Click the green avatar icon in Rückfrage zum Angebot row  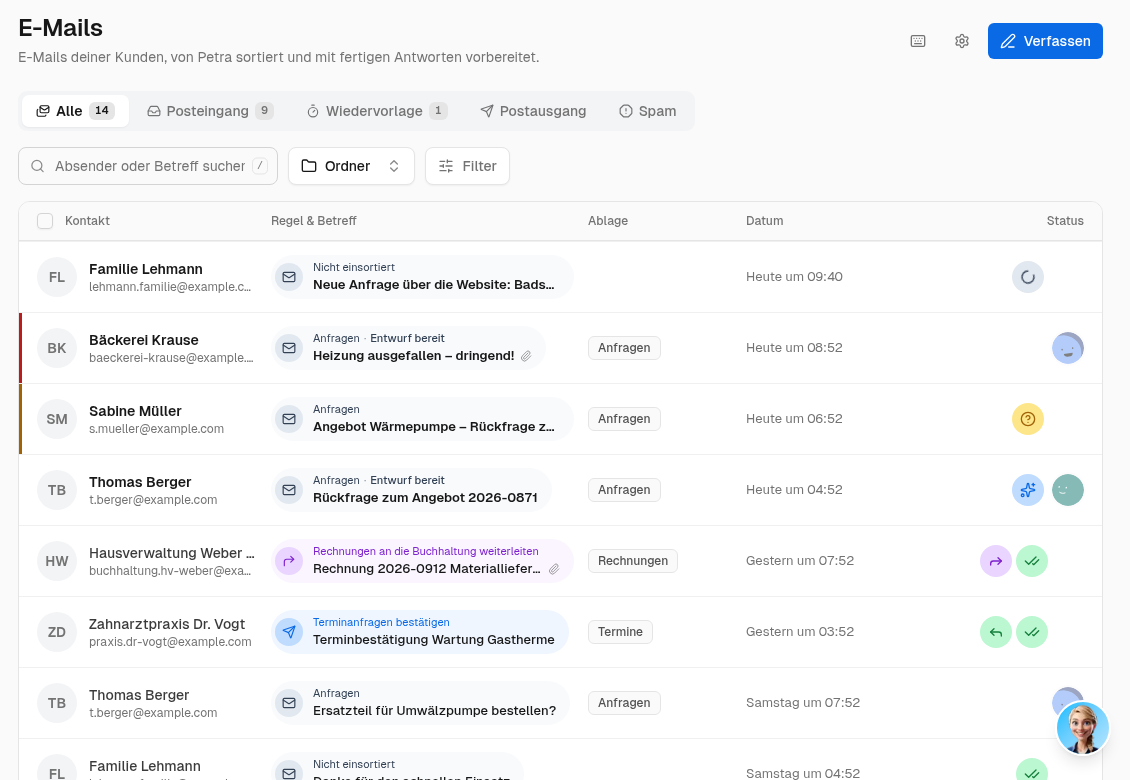pyautogui.click(x=1068, y=490)
